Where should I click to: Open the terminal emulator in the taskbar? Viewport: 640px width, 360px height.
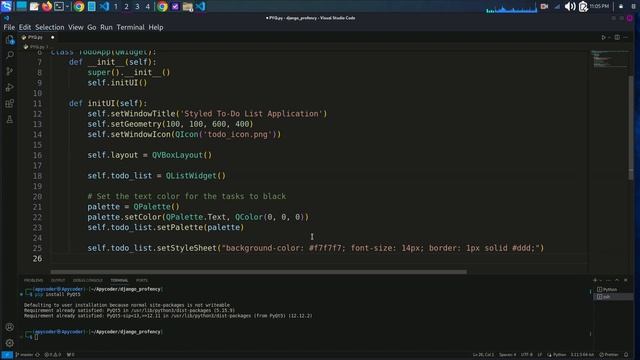59,6
